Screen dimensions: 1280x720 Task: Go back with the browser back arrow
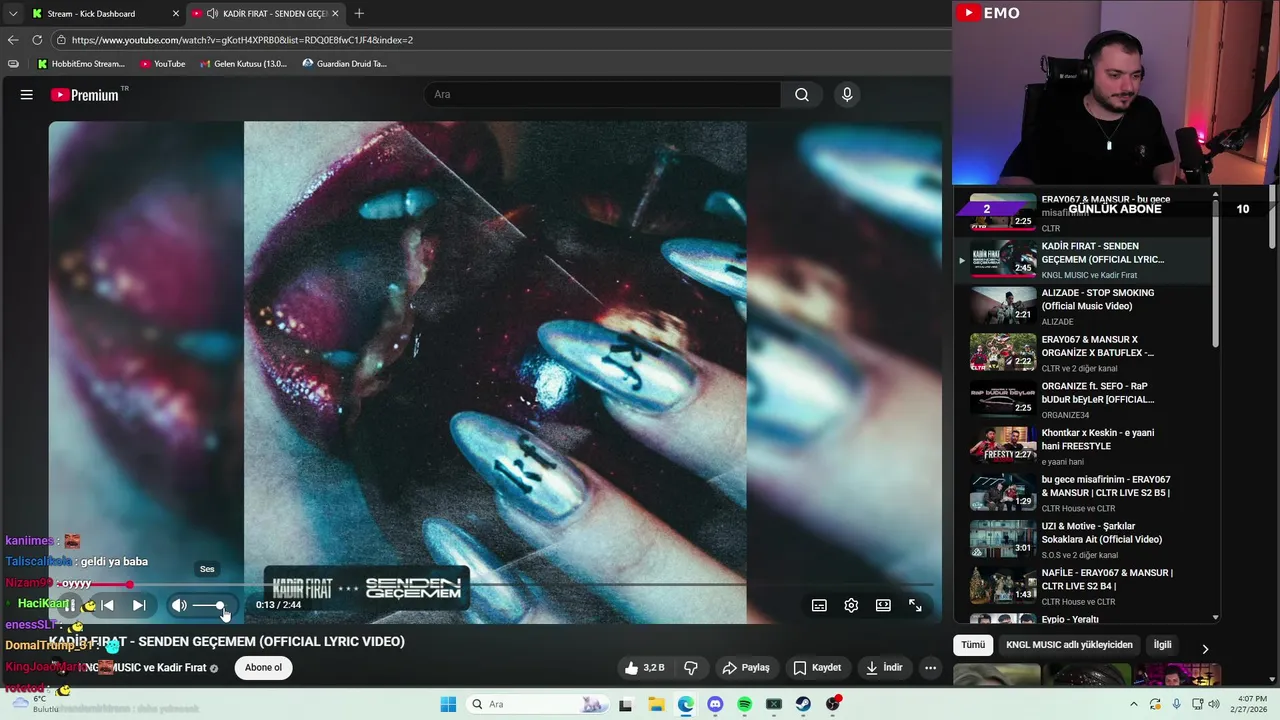(13, 40)
